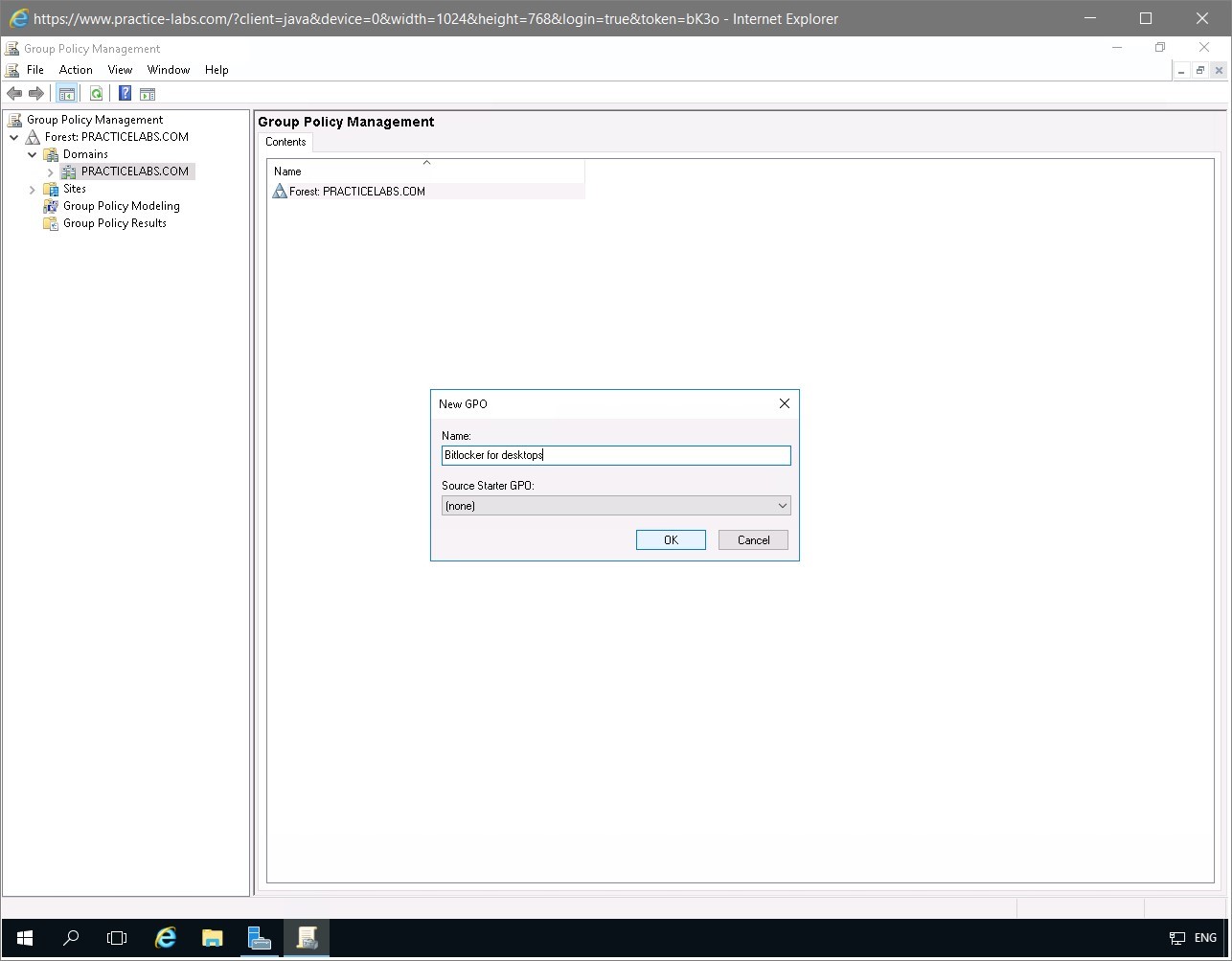
Task: Collapse the Domains tree node
Action: click(x=32, y=153)
